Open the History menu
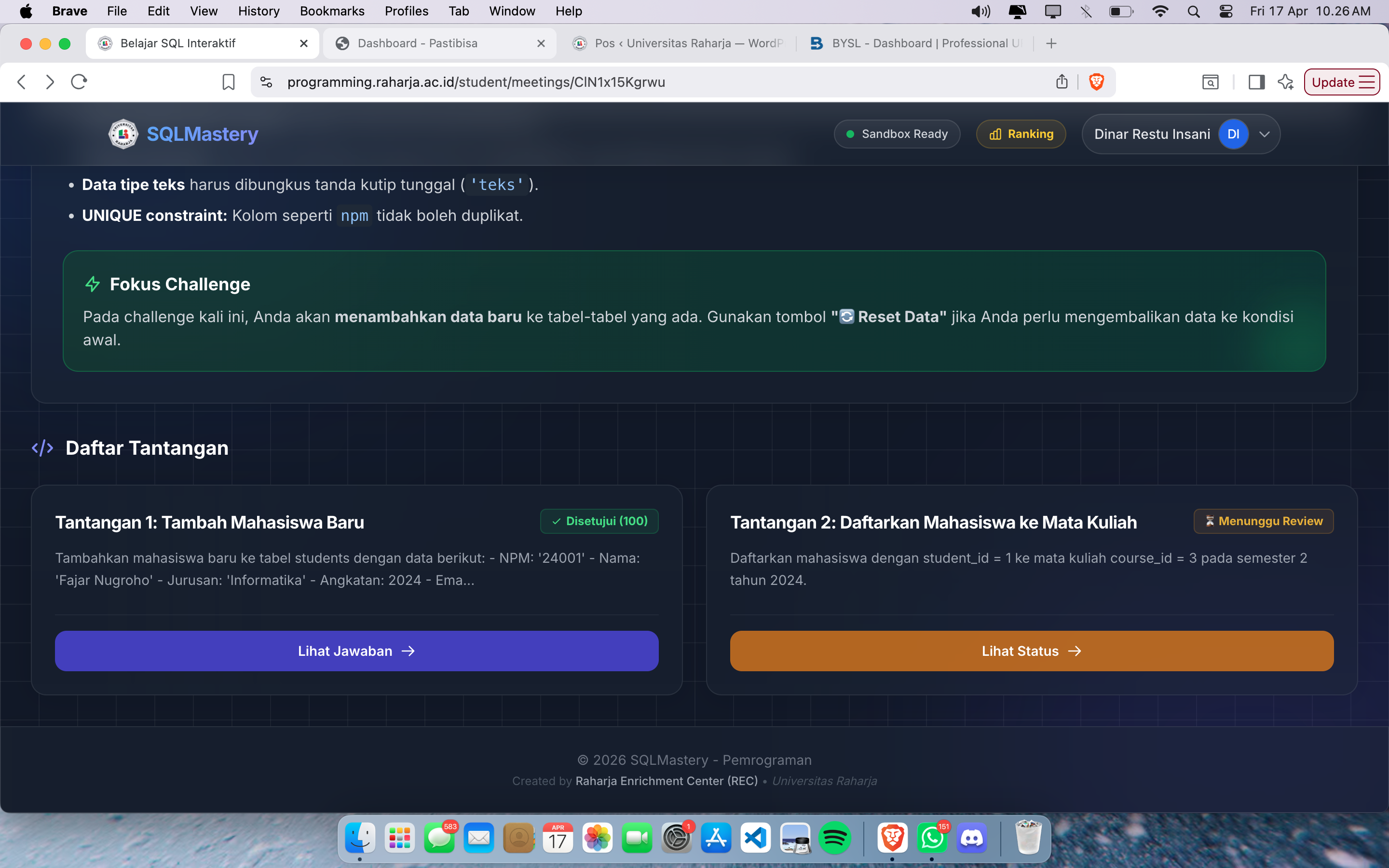Viewport: 1389px width, 868px height. pyautogui.click(x=259, y=12)
